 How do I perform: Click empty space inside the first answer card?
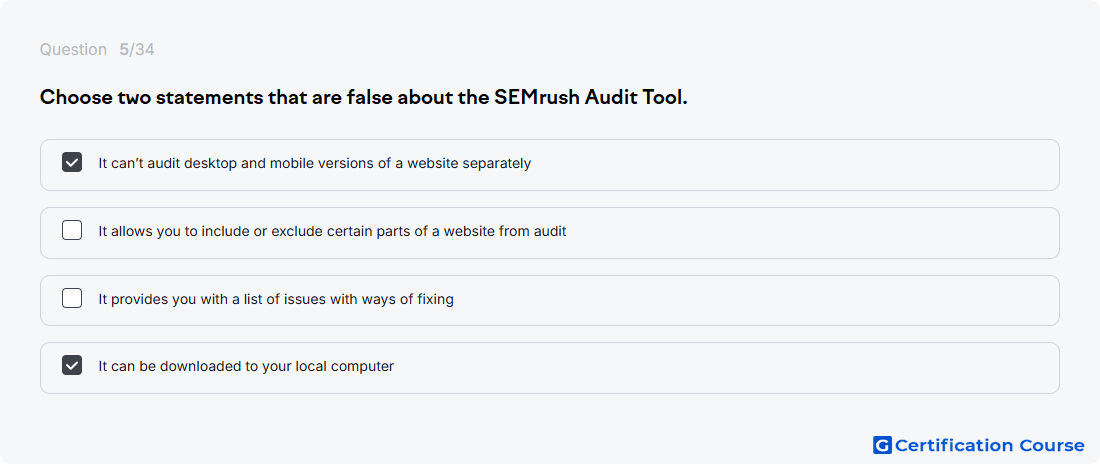point(793,165)
